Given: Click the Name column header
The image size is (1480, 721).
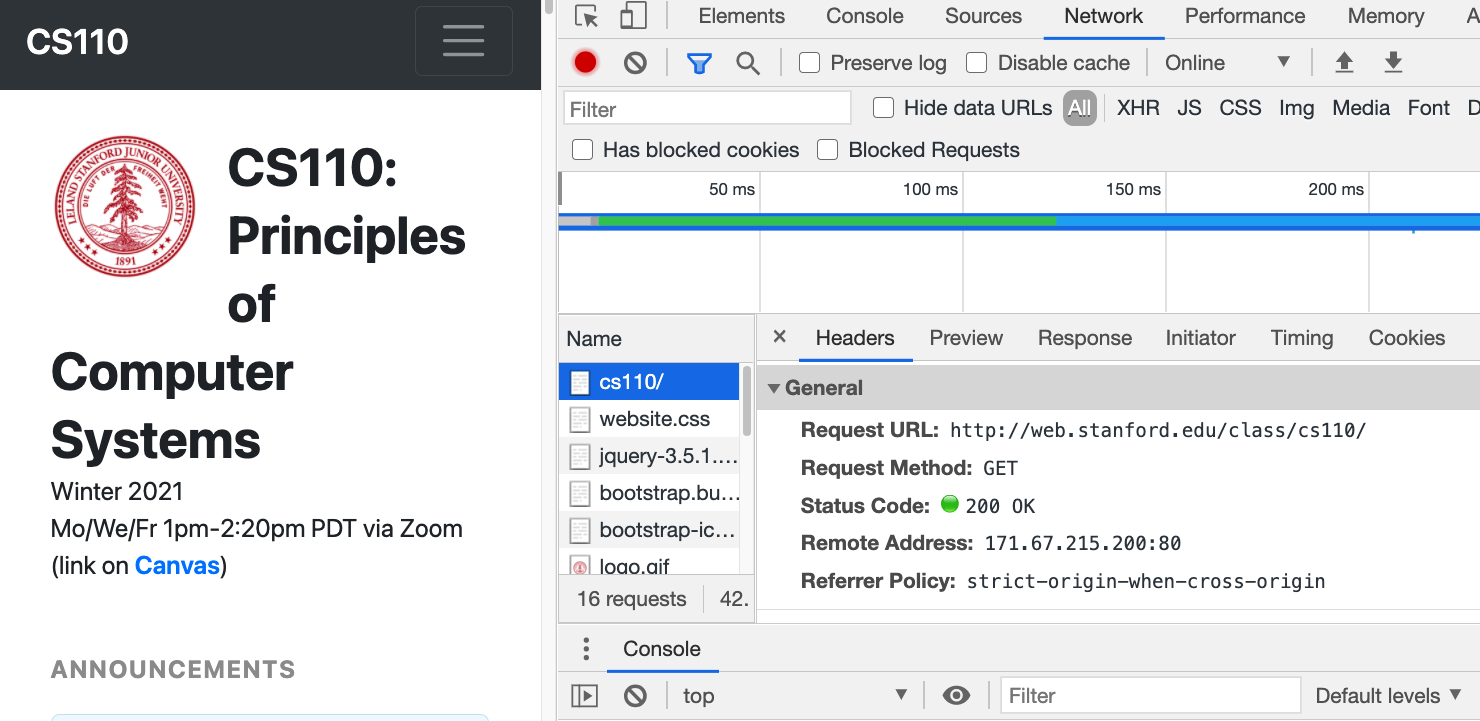Looking at the screenshot, I should click(656, 339).
